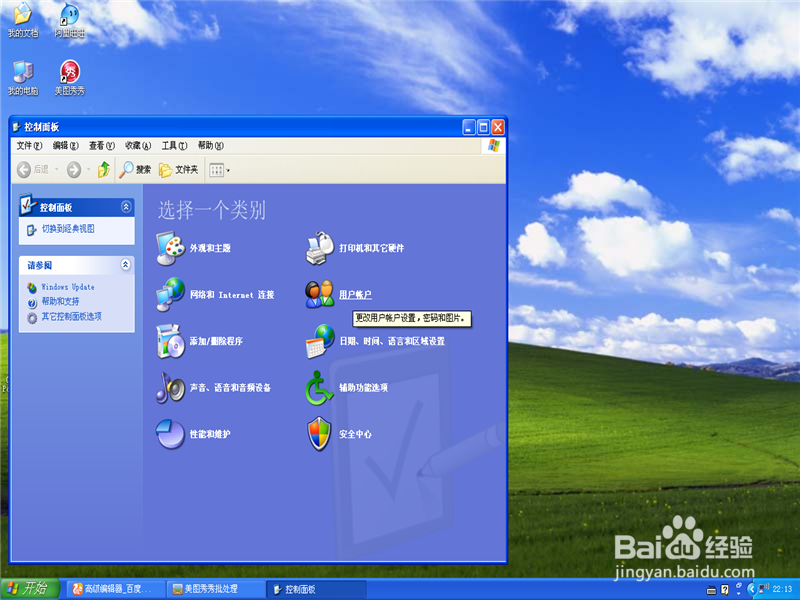Click the 添加/删除程序 text link
800x600 pixels.
point(216,341)
